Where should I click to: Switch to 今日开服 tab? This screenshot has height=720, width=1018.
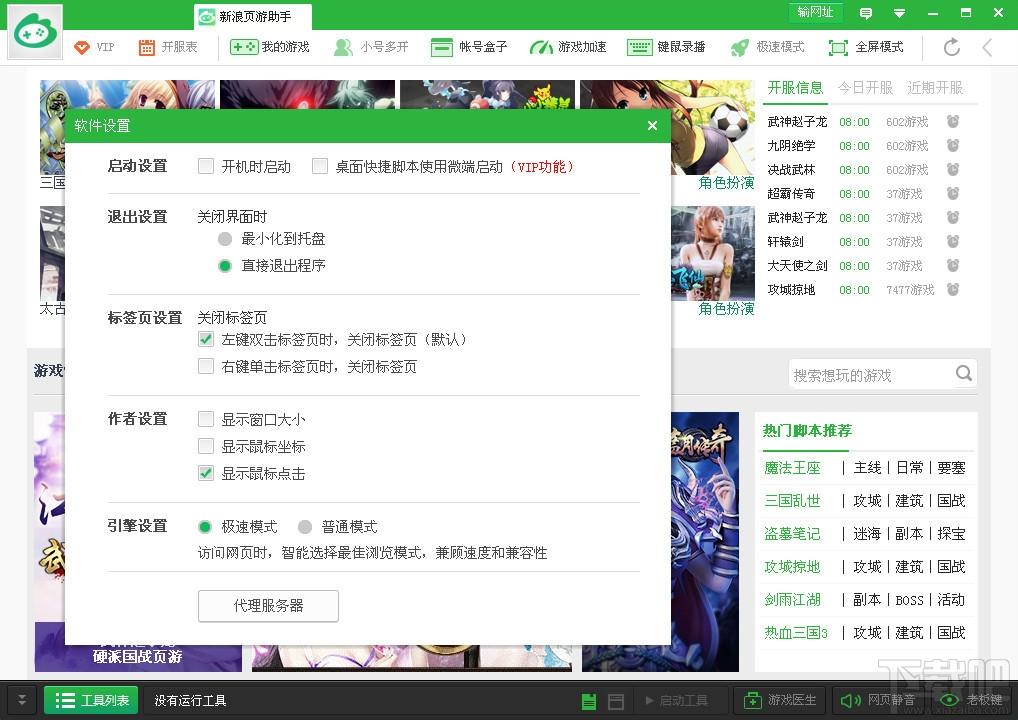[x=865, y=88]
